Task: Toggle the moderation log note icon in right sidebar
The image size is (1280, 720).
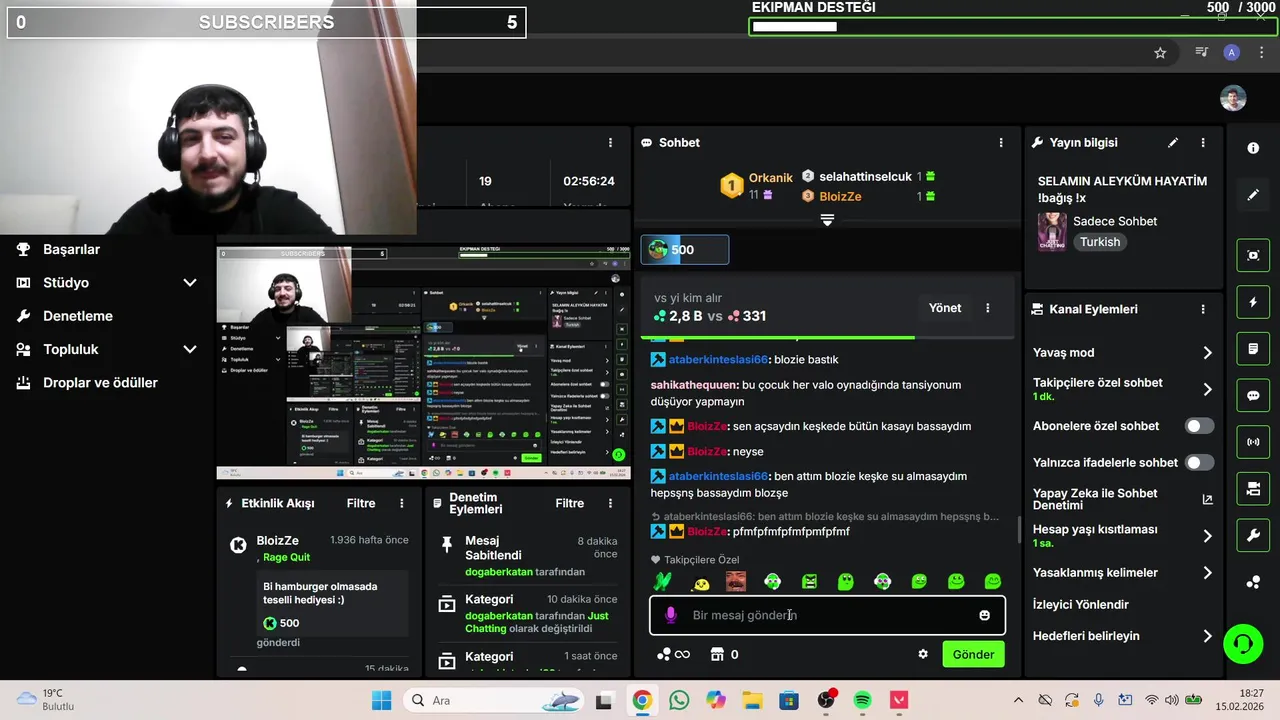Action: click(1253, 349)
